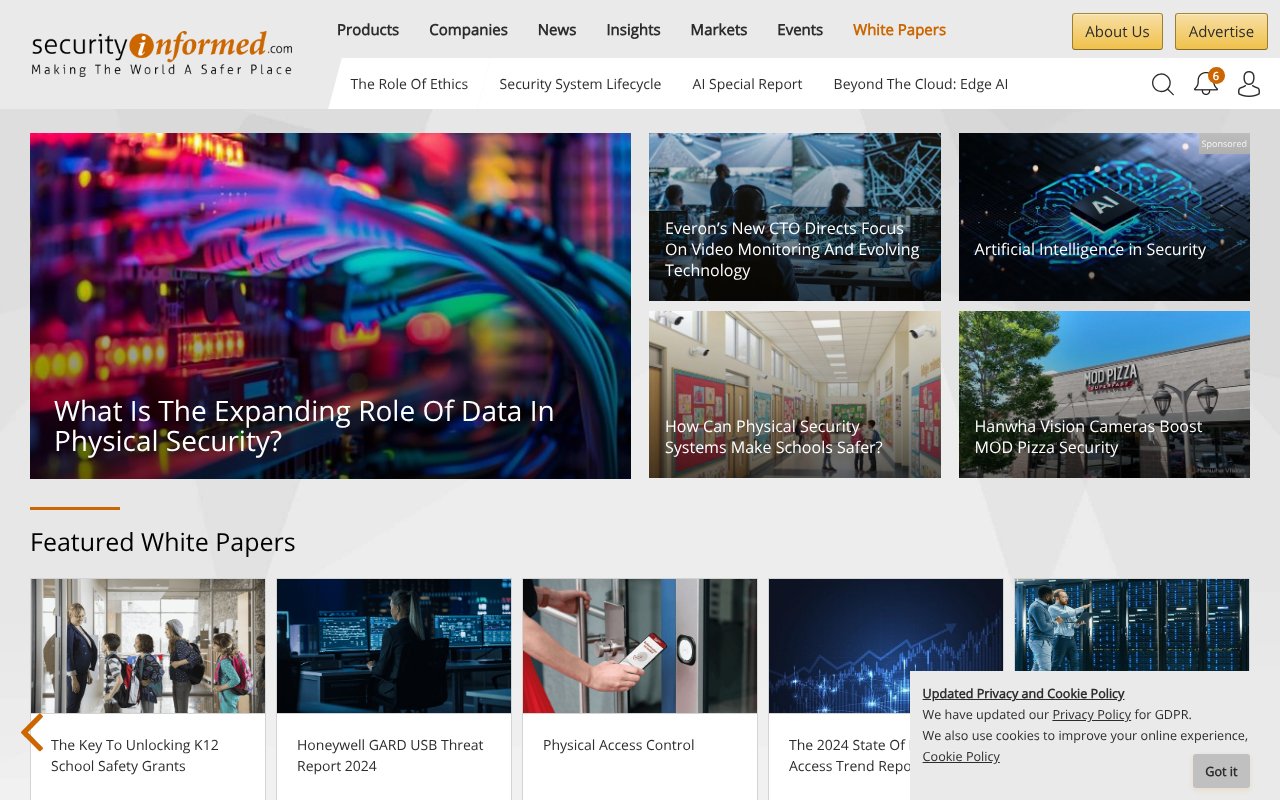Click the About Us button
Viewport: 1280px width, 800px height.
1117,31
